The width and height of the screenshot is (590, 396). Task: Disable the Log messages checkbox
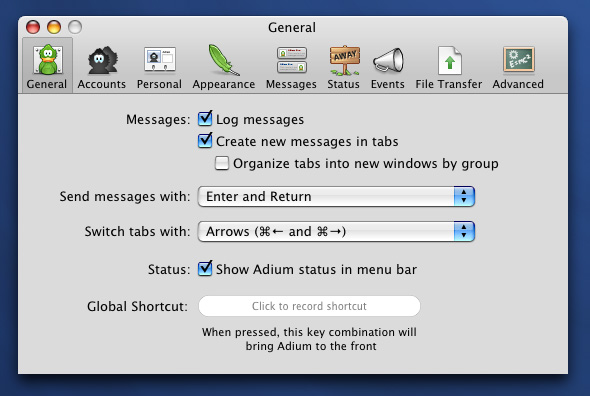[x=205, y=119]
